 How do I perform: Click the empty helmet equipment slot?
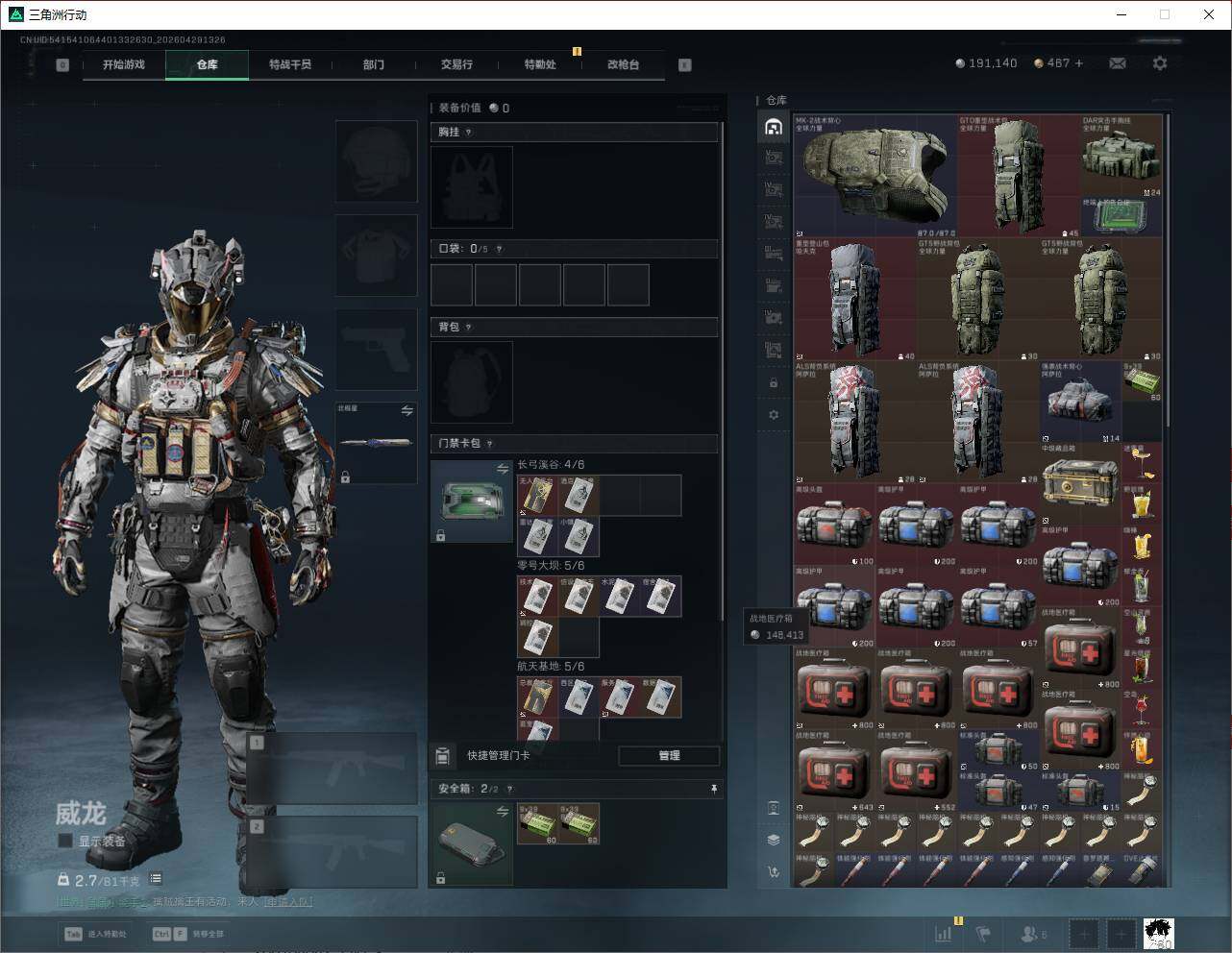tap(376, 160)
